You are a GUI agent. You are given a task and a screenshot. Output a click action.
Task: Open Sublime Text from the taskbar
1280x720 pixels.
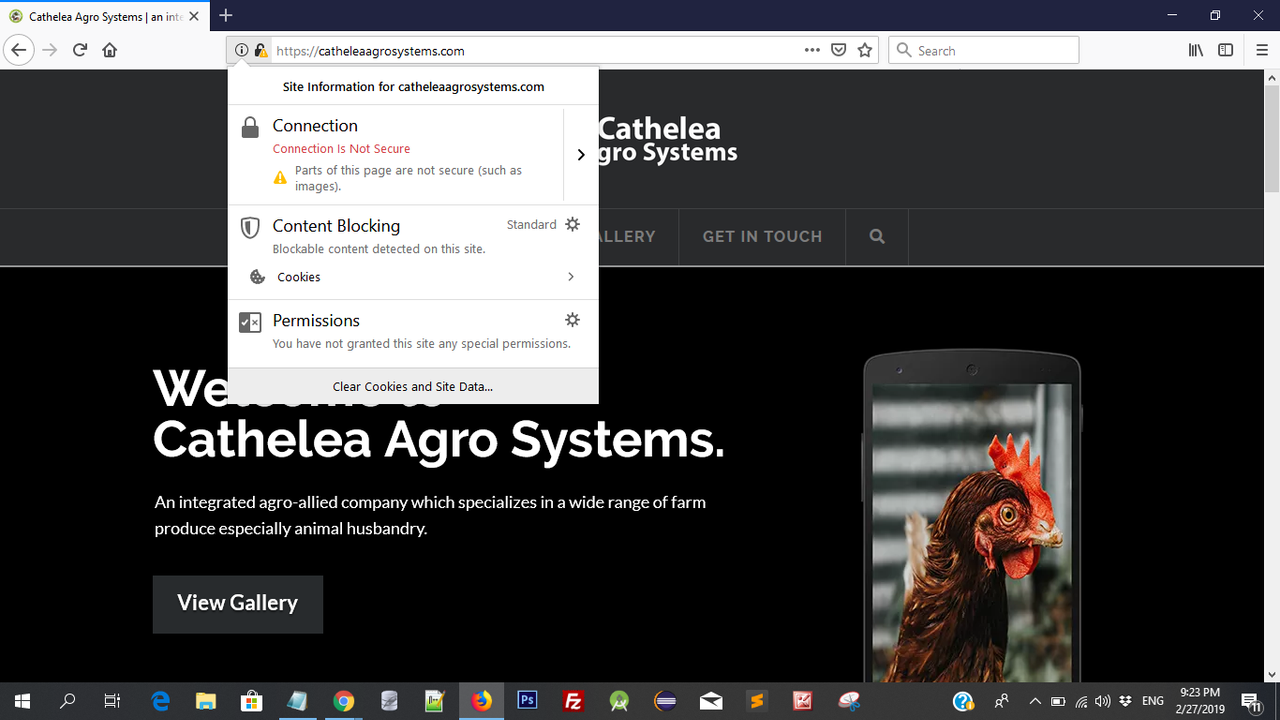tap(757, 701)
